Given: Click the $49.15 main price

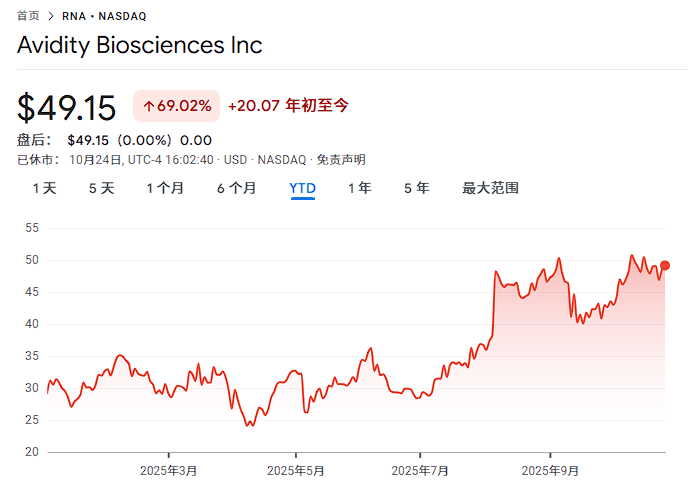Looking at the screenshot, I should tap(67, 107).
